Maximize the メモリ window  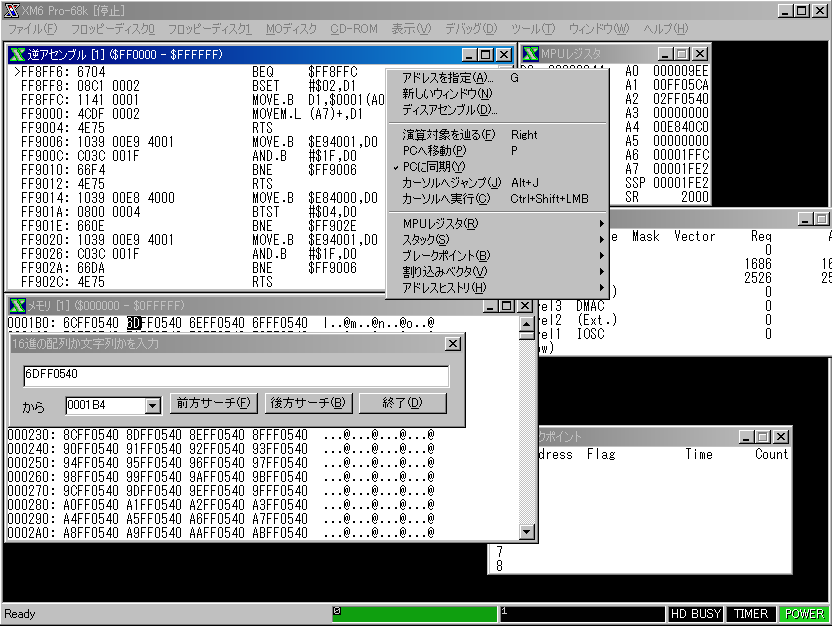(x=507, y=306)
